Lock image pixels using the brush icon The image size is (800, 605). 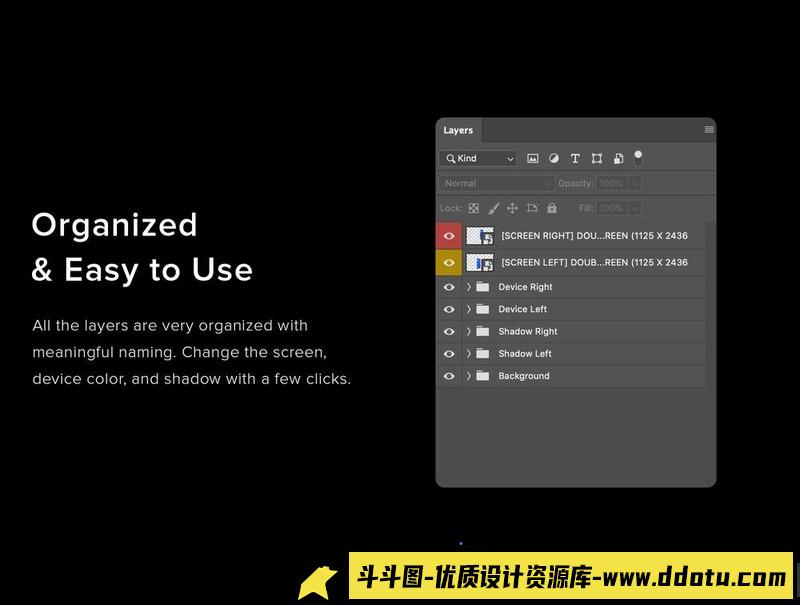click(493, 209)
